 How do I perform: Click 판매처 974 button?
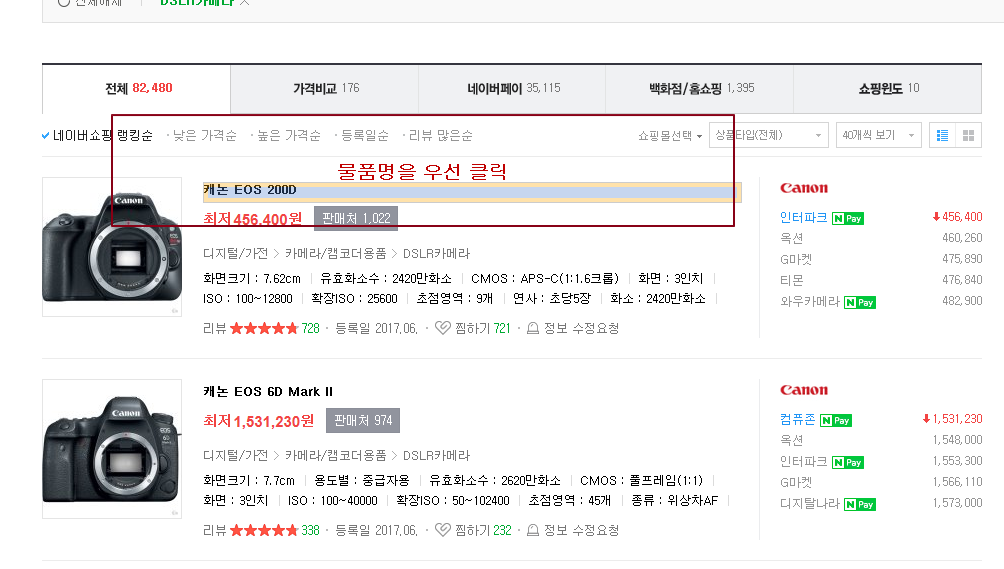point(363,421)
